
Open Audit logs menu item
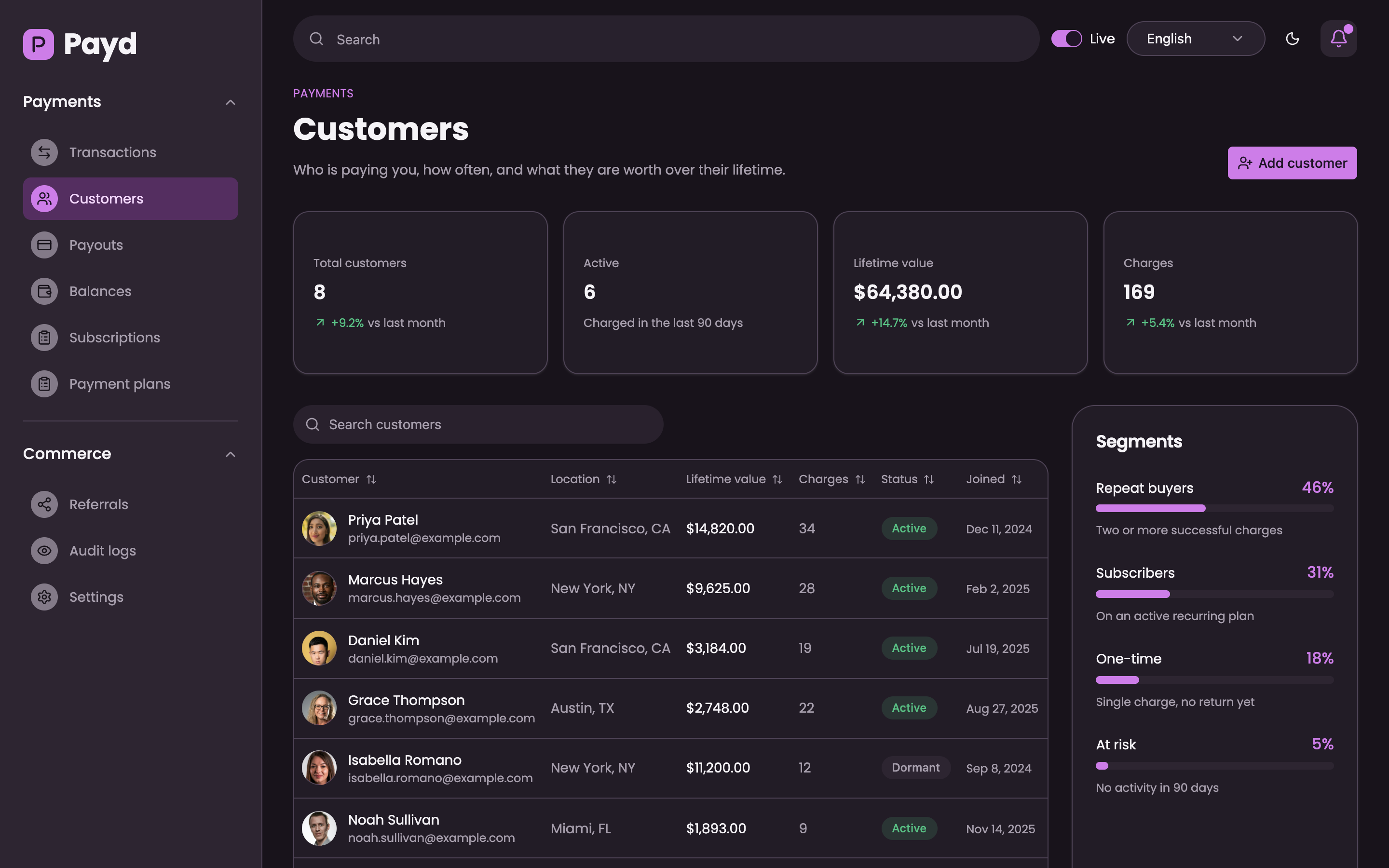(130, 551)
